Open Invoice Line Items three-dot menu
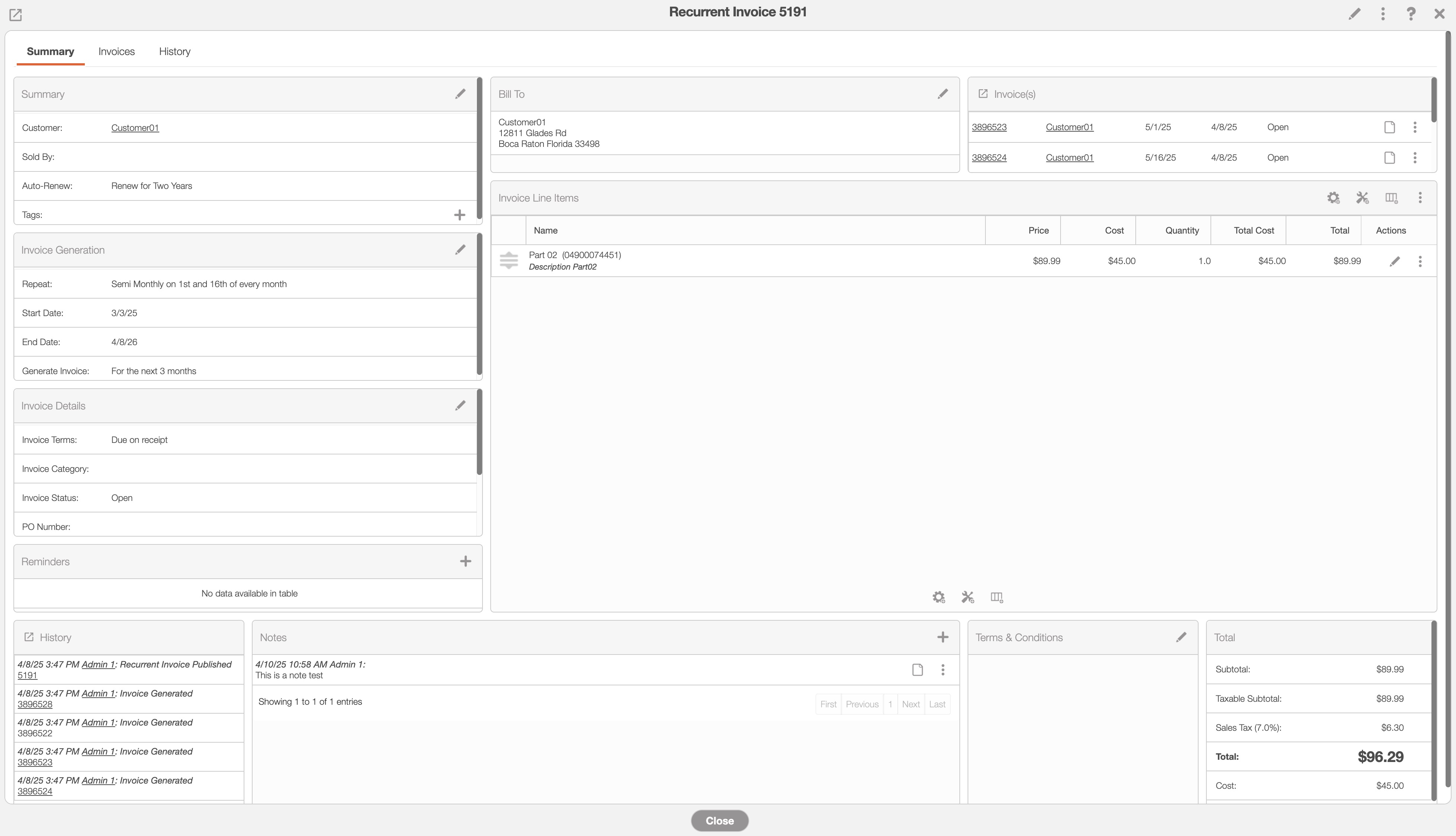Image resolution: width=1456 pixels, height=836 pixels. (x=1420, y=198)
